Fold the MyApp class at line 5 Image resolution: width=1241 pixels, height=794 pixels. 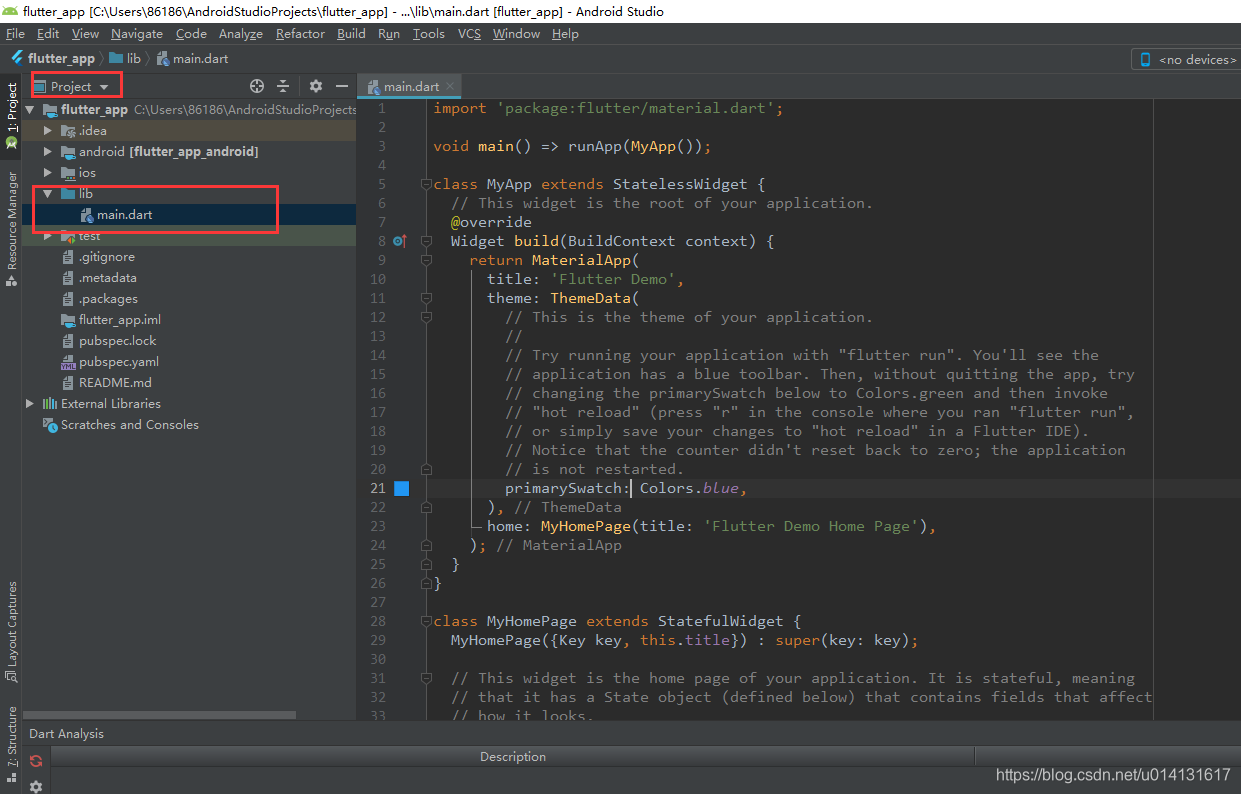click(x=426, y=185)
